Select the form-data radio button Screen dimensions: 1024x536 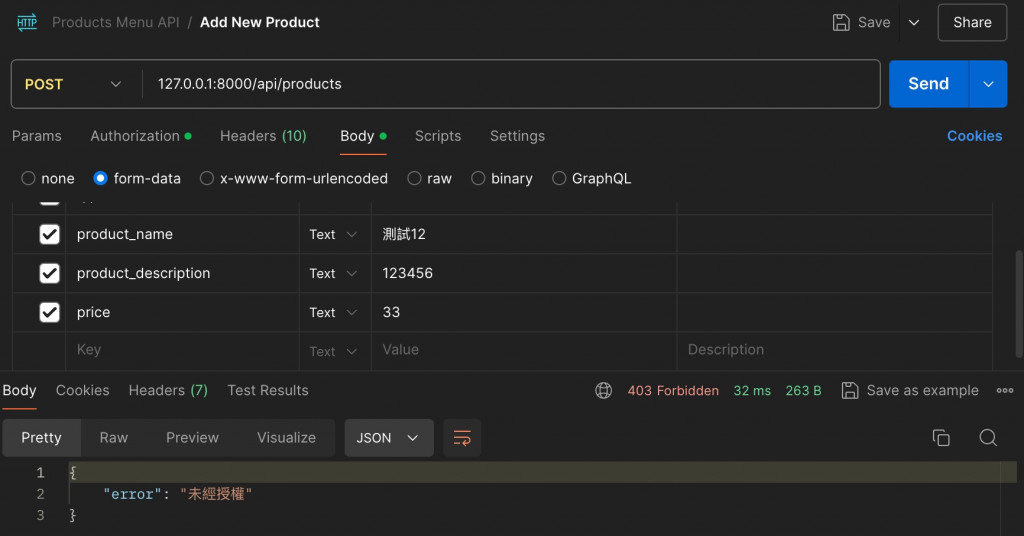tap(100, 178)
